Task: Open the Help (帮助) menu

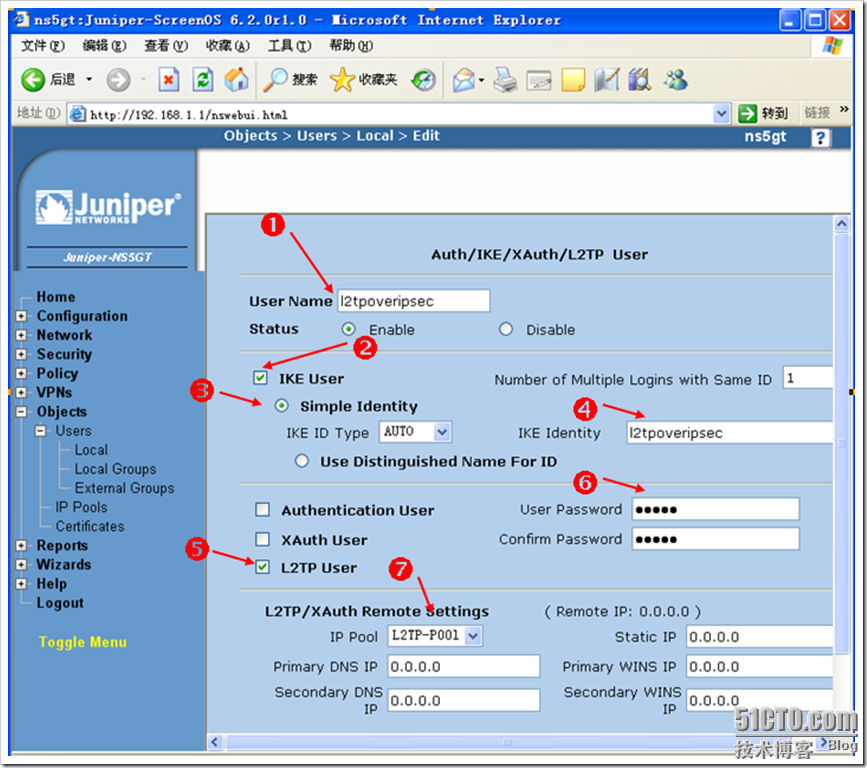Action: 351,46
